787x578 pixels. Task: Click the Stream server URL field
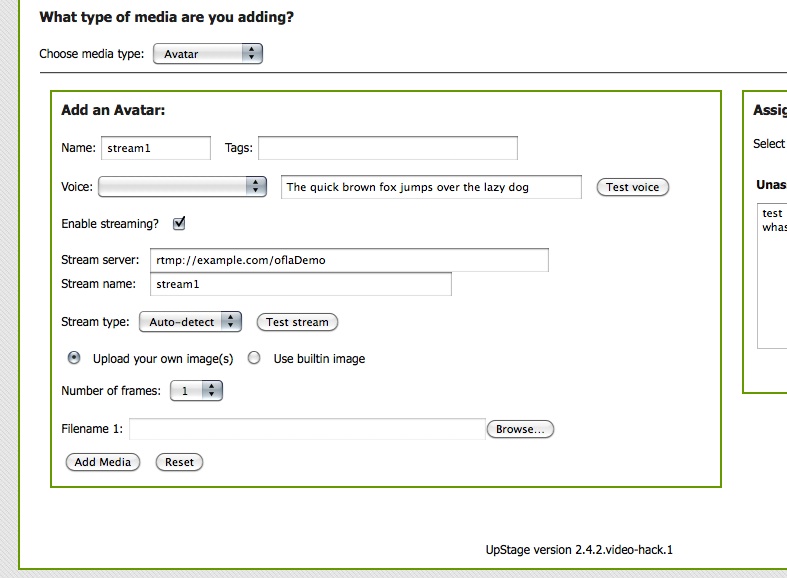click(349, 260)
